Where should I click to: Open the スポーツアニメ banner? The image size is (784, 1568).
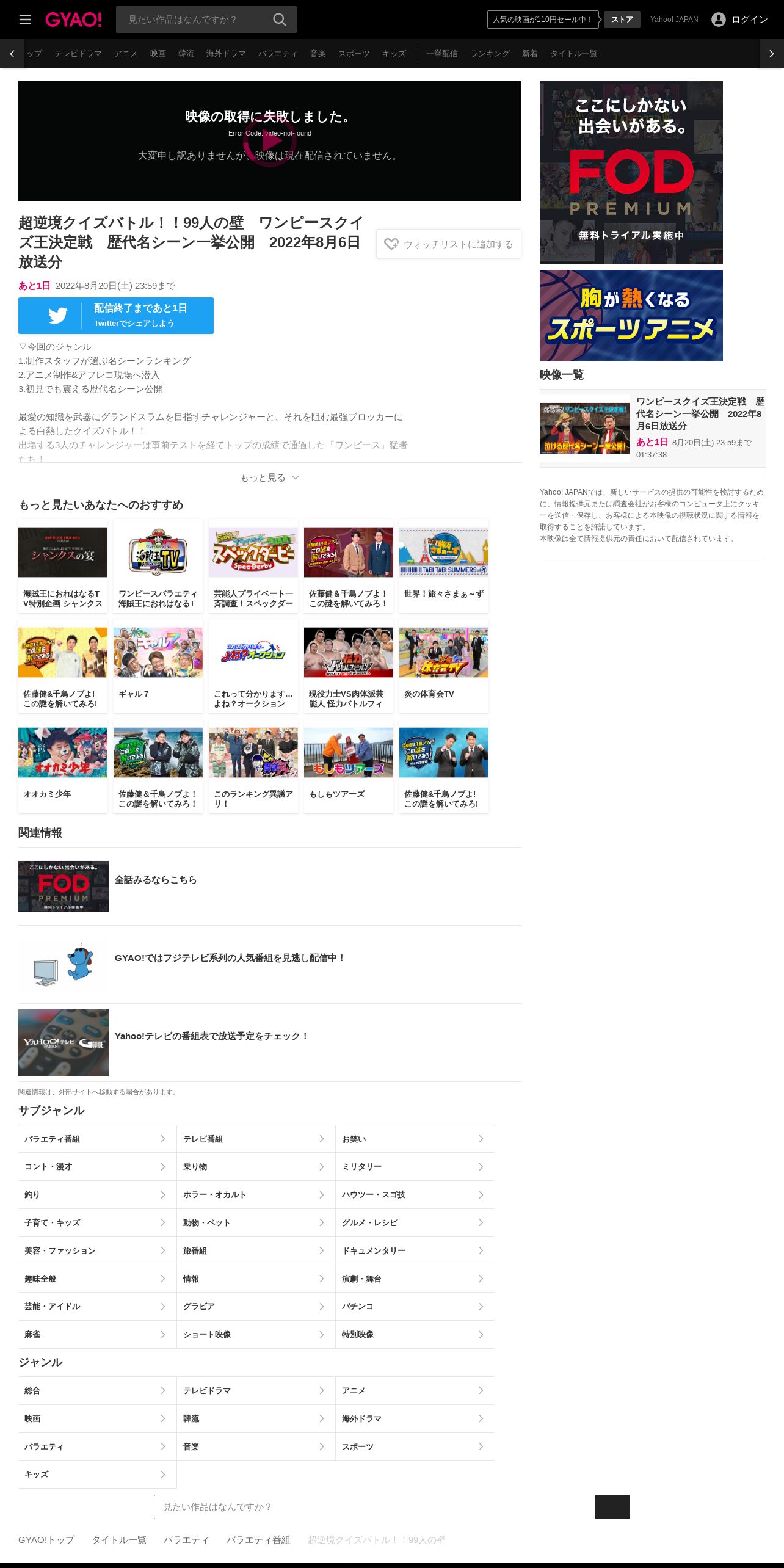click(x=631, y=316)
